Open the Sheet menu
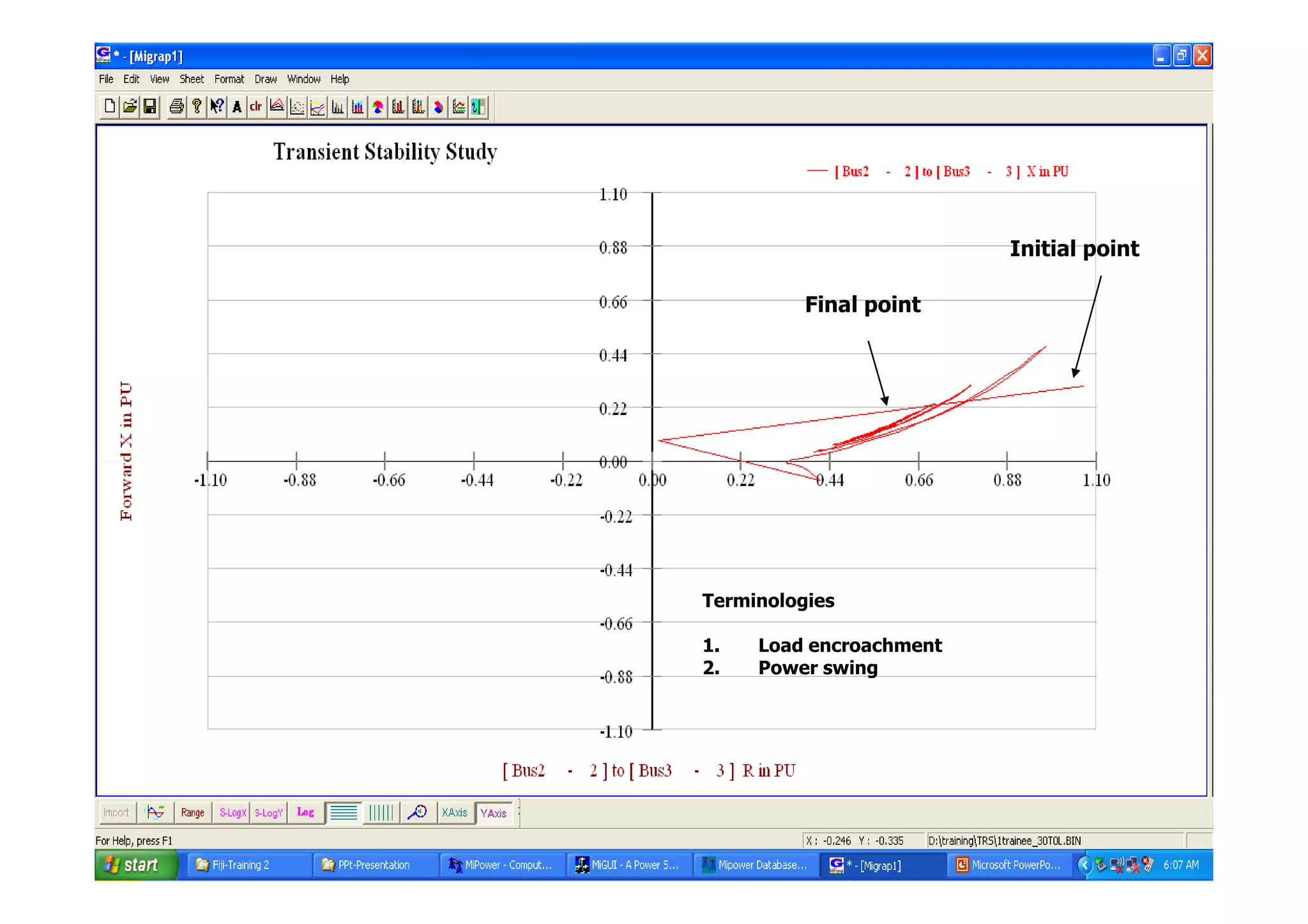 [x=192, y=79]
